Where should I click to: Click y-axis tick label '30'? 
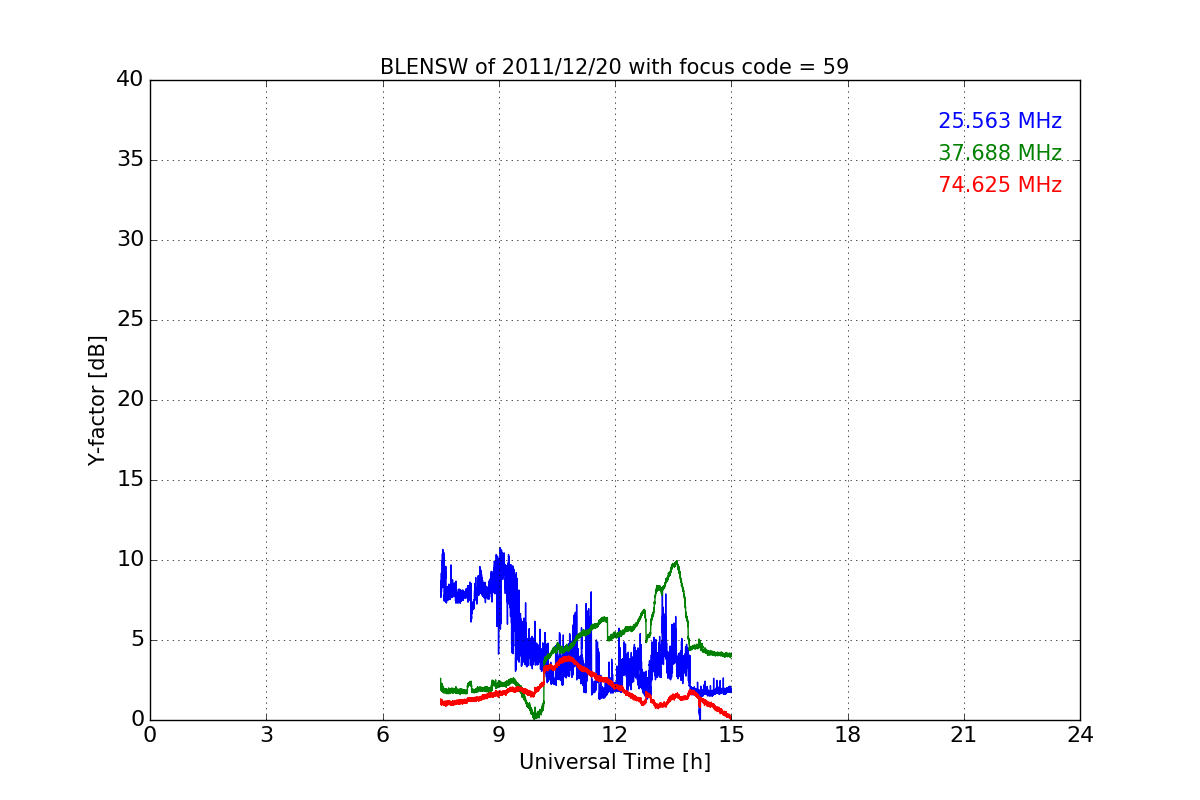130,240
